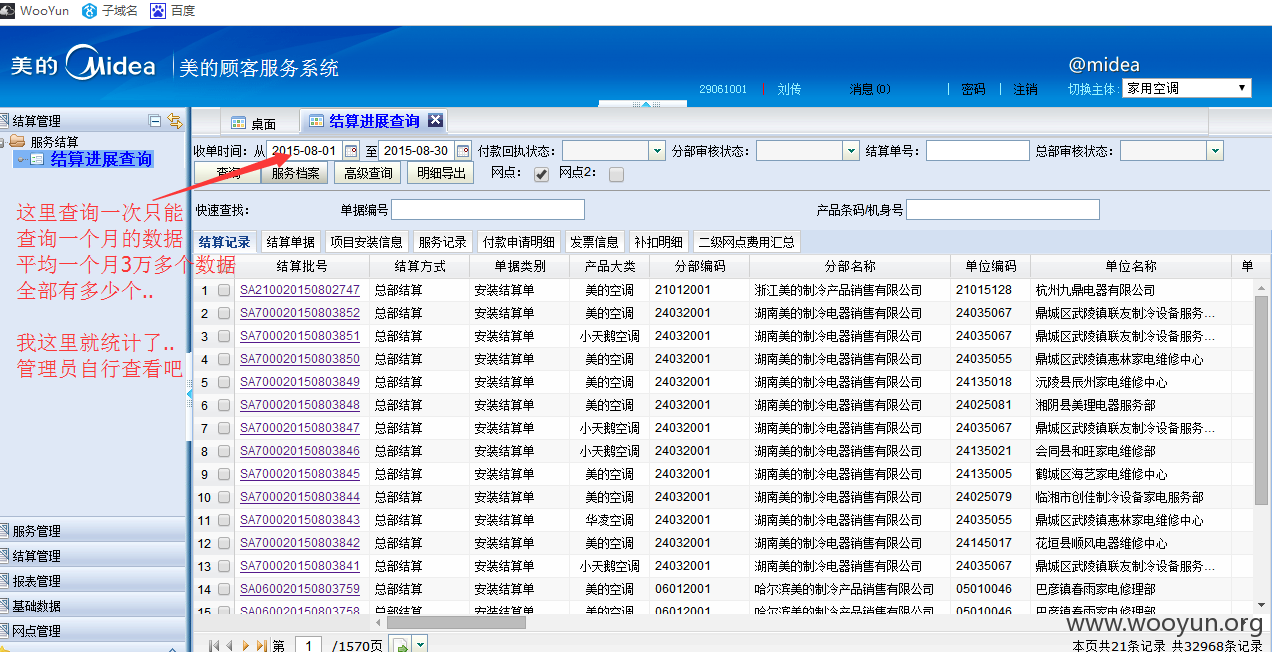Switch to 发票信息 tab
The height and width of the screenshot is (652, 1272).
click(594, 242)
